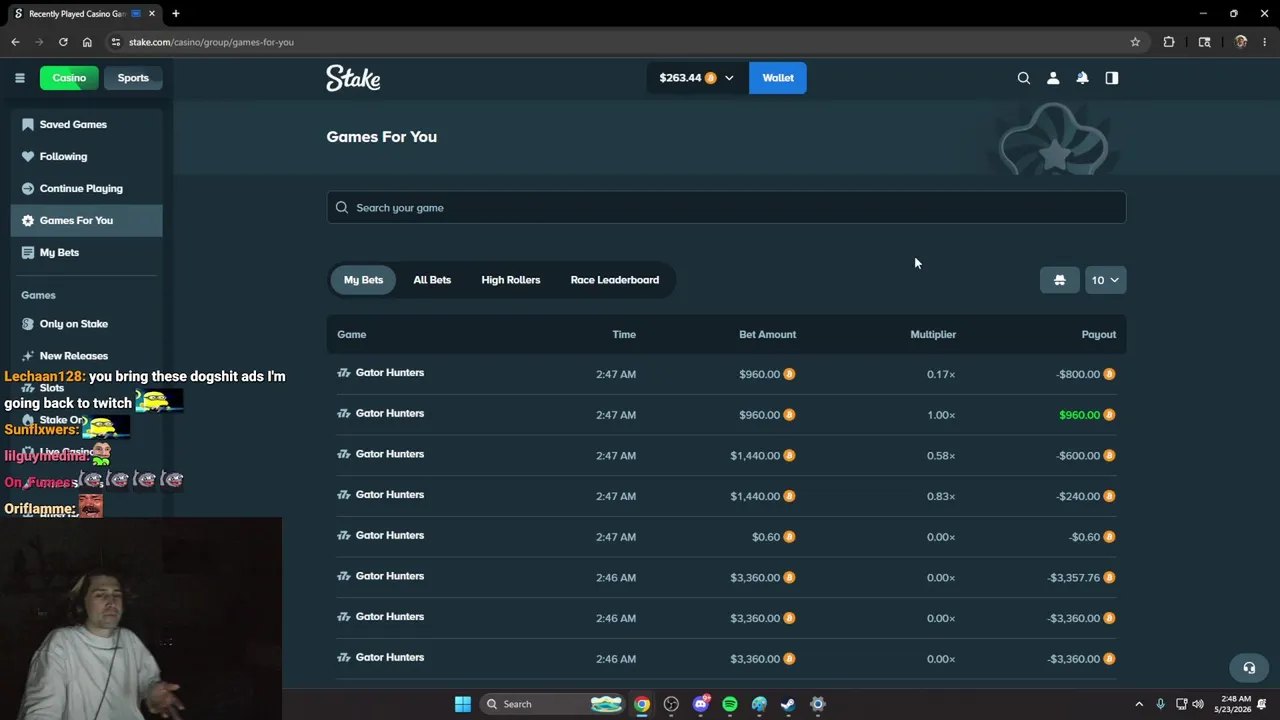Open the Windows notification bell
The height and width of the screenshot is (720, 1280).
coord(1264,704)
